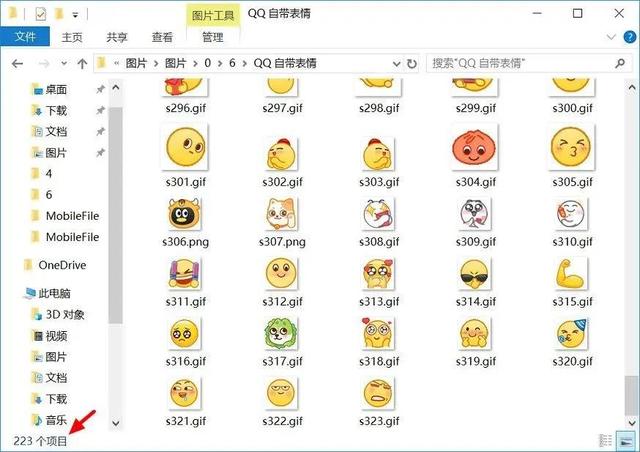Open pinned 下载 in quick access
The height and width of the screenshot is (452, 640).
56,111
